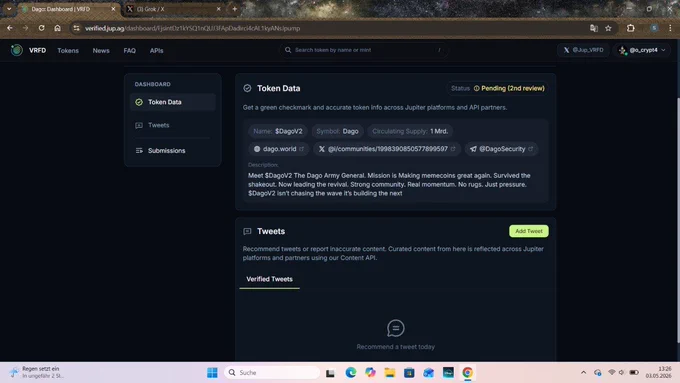Select Token Data in dashboard sidebar
This screenshot has height=383, width=680.
point(173,102)
